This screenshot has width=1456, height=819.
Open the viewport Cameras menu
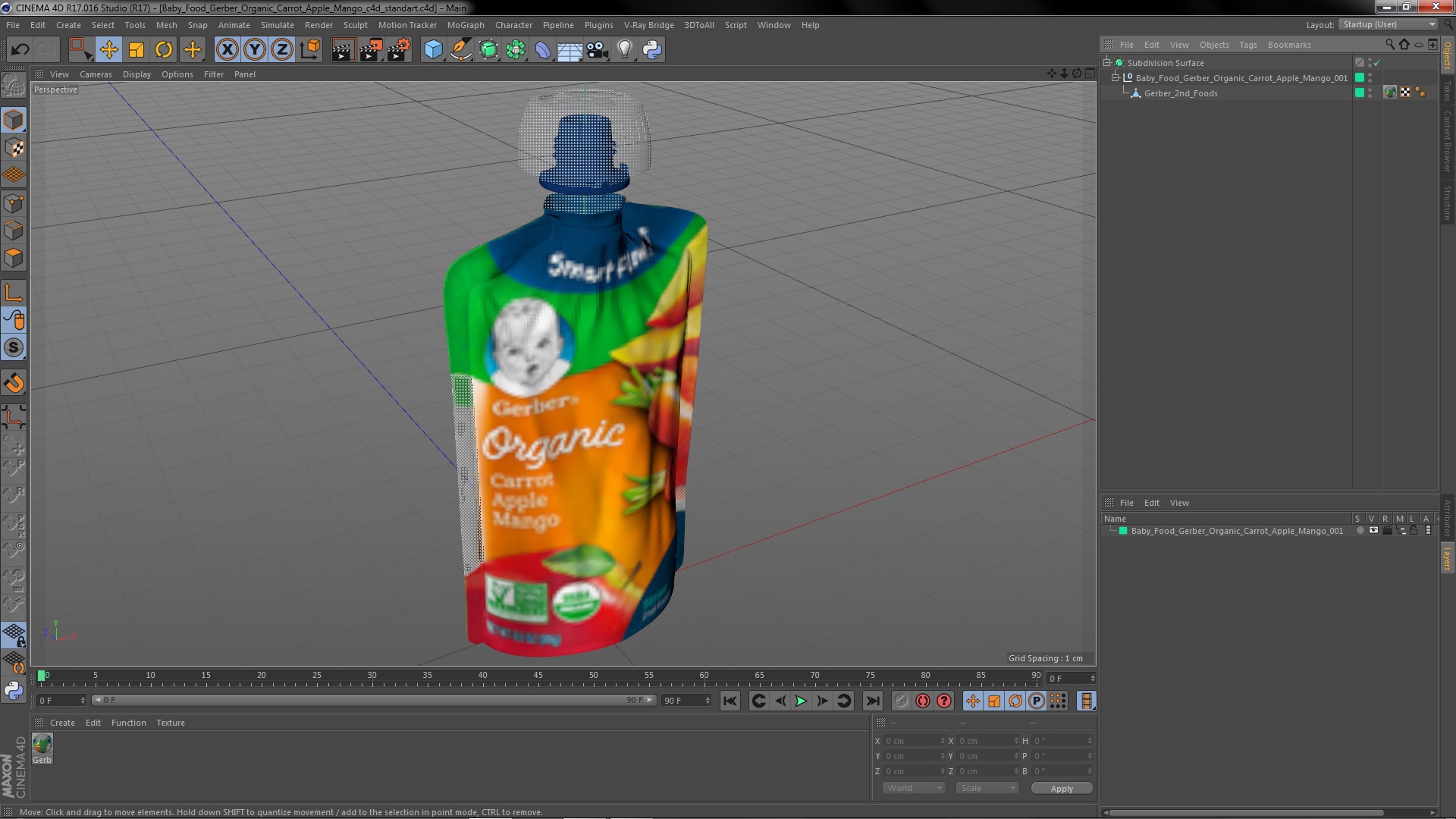coord(96,74)
